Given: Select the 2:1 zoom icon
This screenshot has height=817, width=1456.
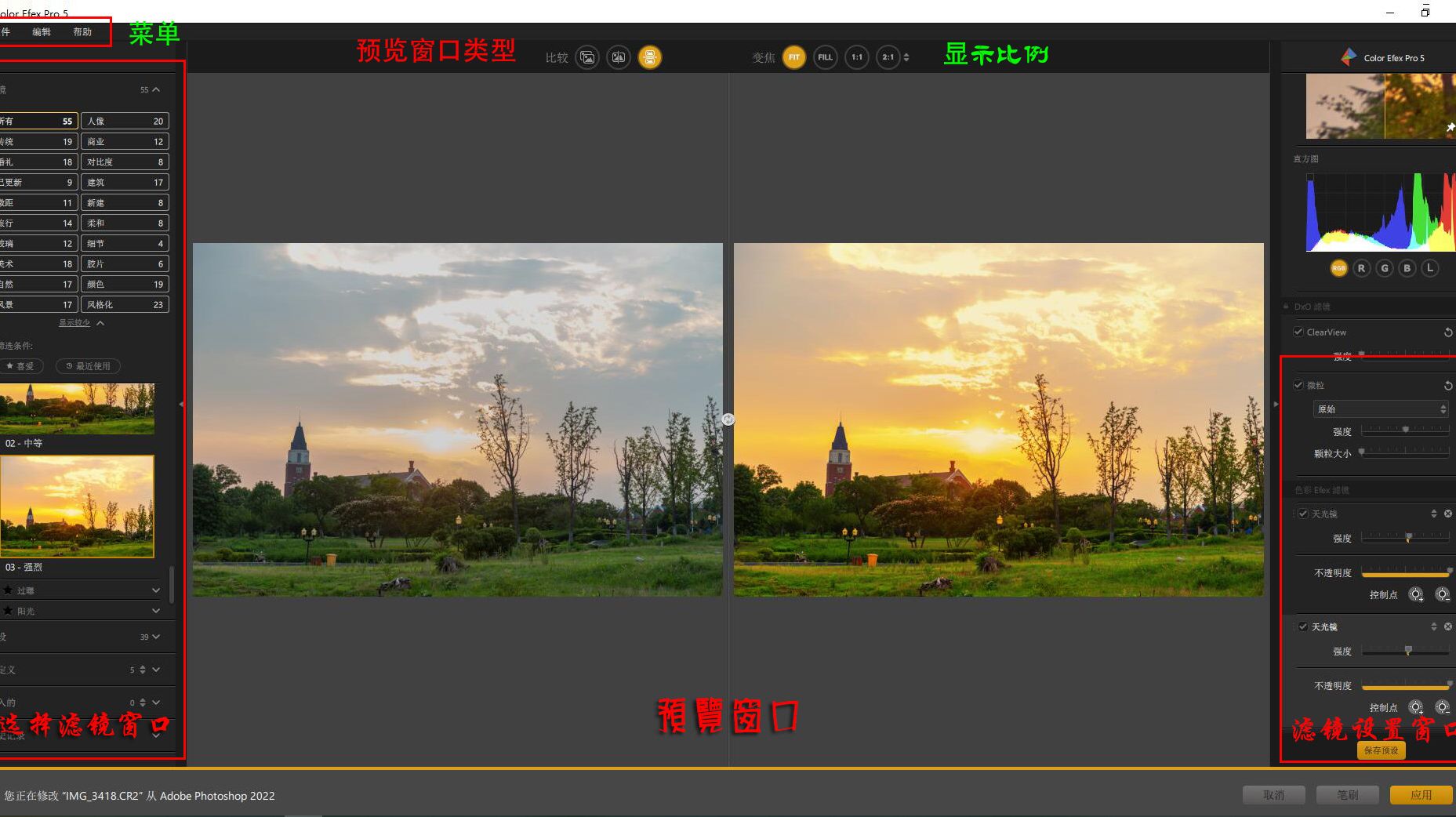Looking at the screenshot, I should pyautogui.click(x=887, y=57).
